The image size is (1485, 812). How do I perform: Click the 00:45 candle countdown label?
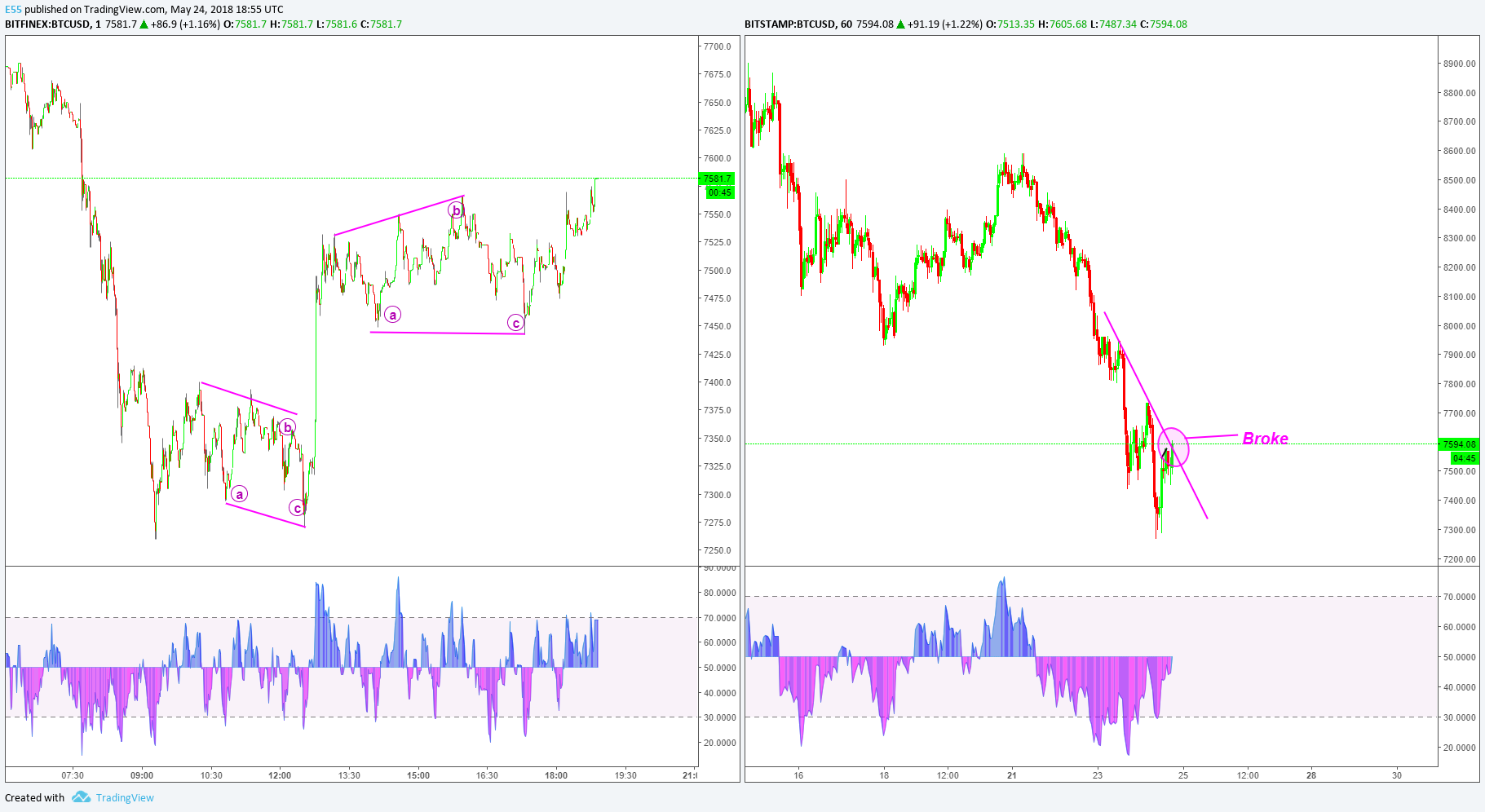pos(720,192)
